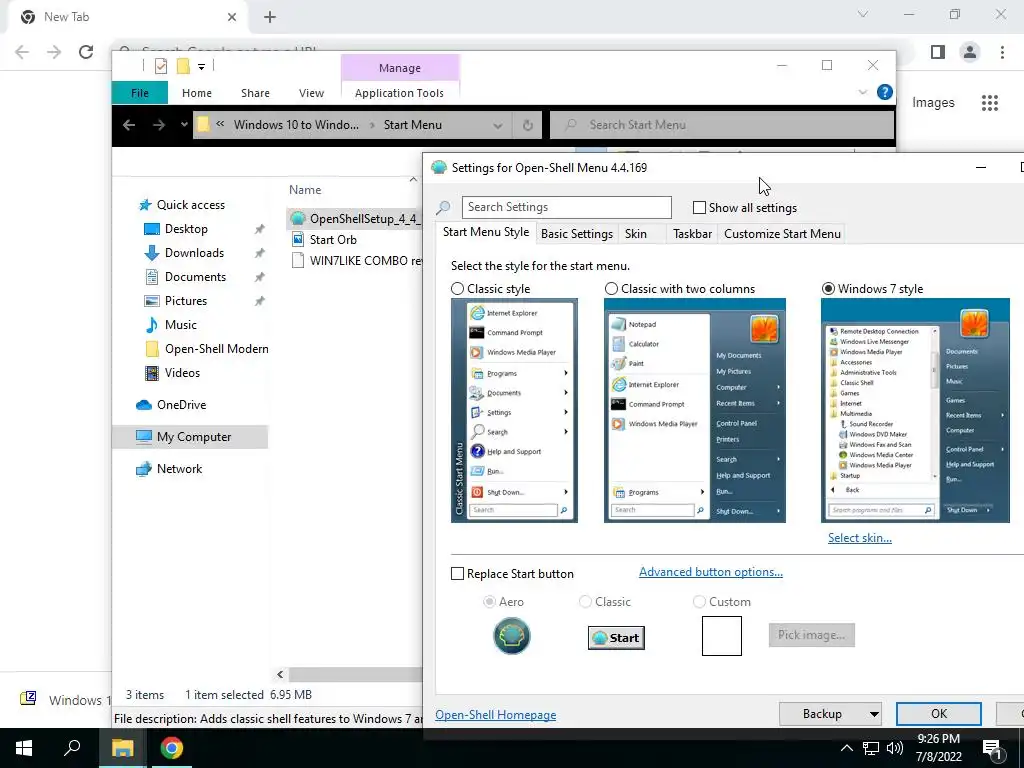Select the WIN7LIKE COMBO file

[x=356, y=261]
